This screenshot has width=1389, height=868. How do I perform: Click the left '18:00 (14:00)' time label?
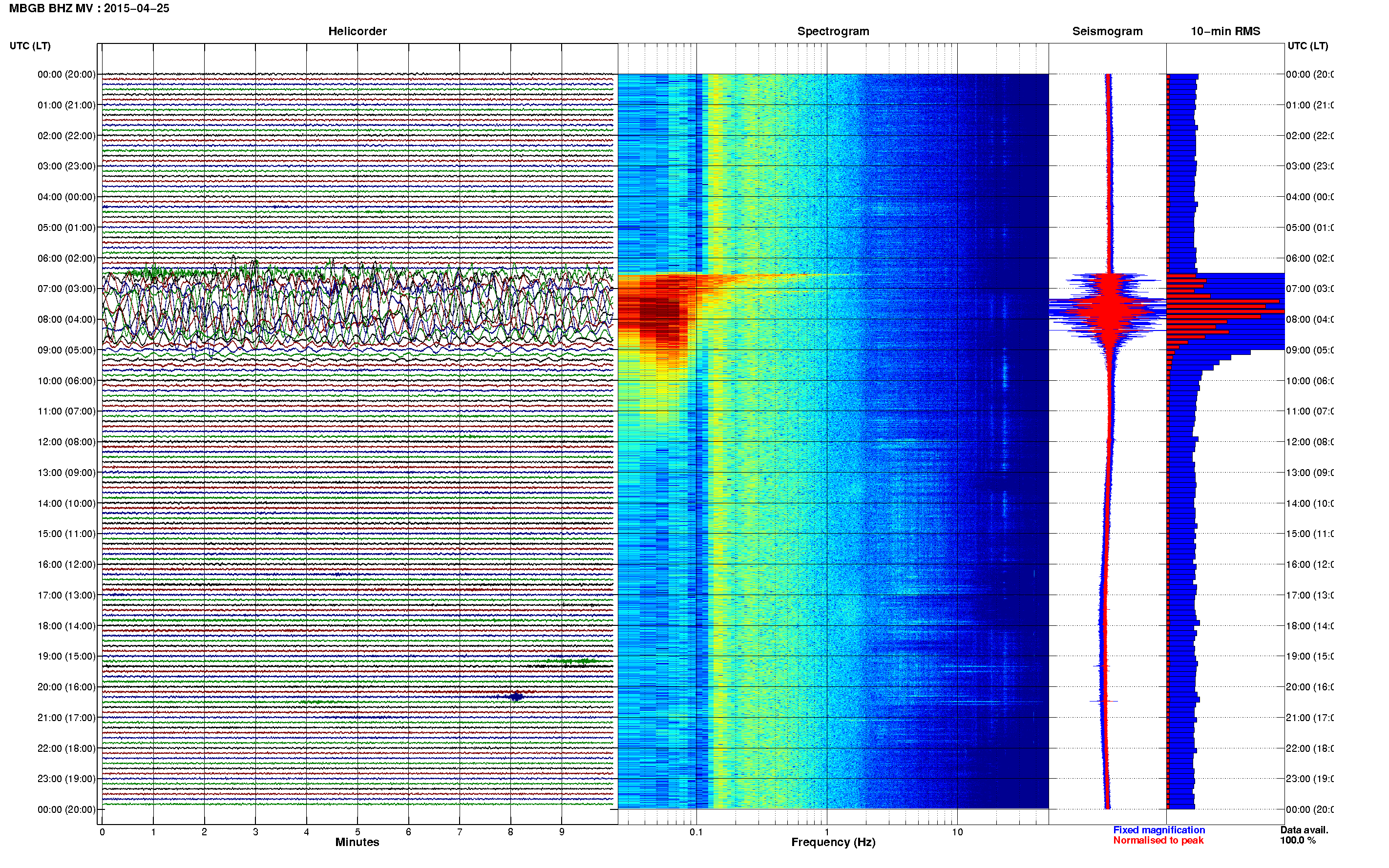point(66,626)
